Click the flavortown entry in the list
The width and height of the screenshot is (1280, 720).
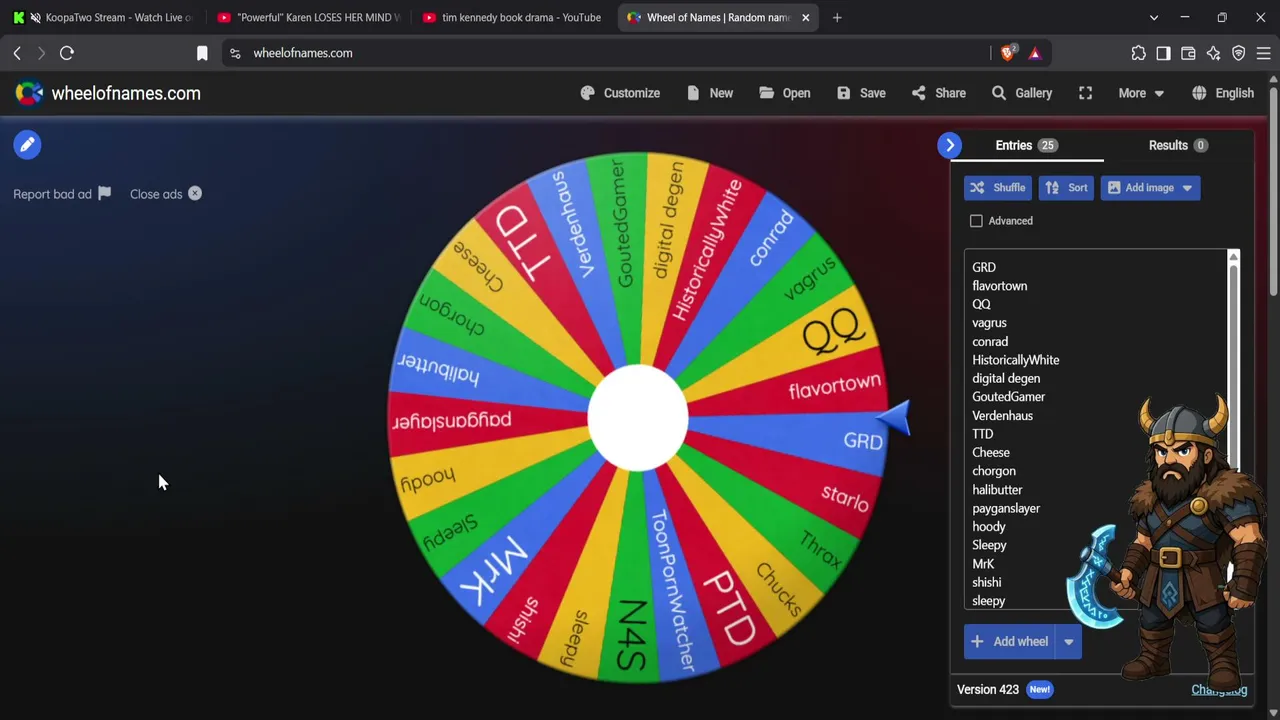point(1000,286)
